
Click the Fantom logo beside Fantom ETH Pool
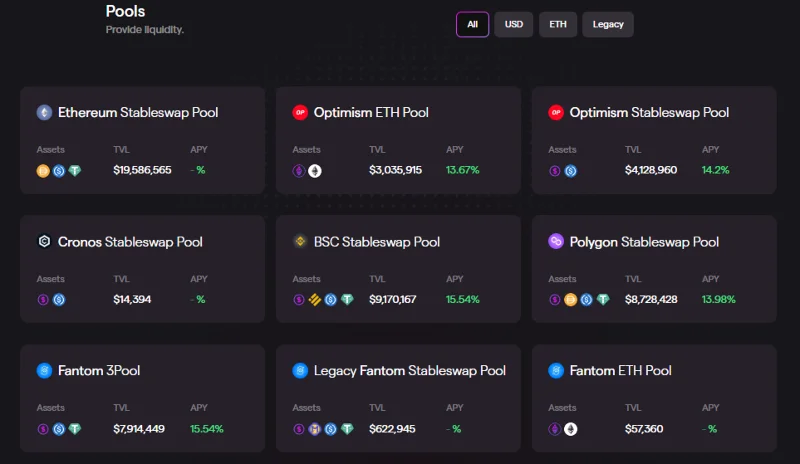click(x=556, y=371)
